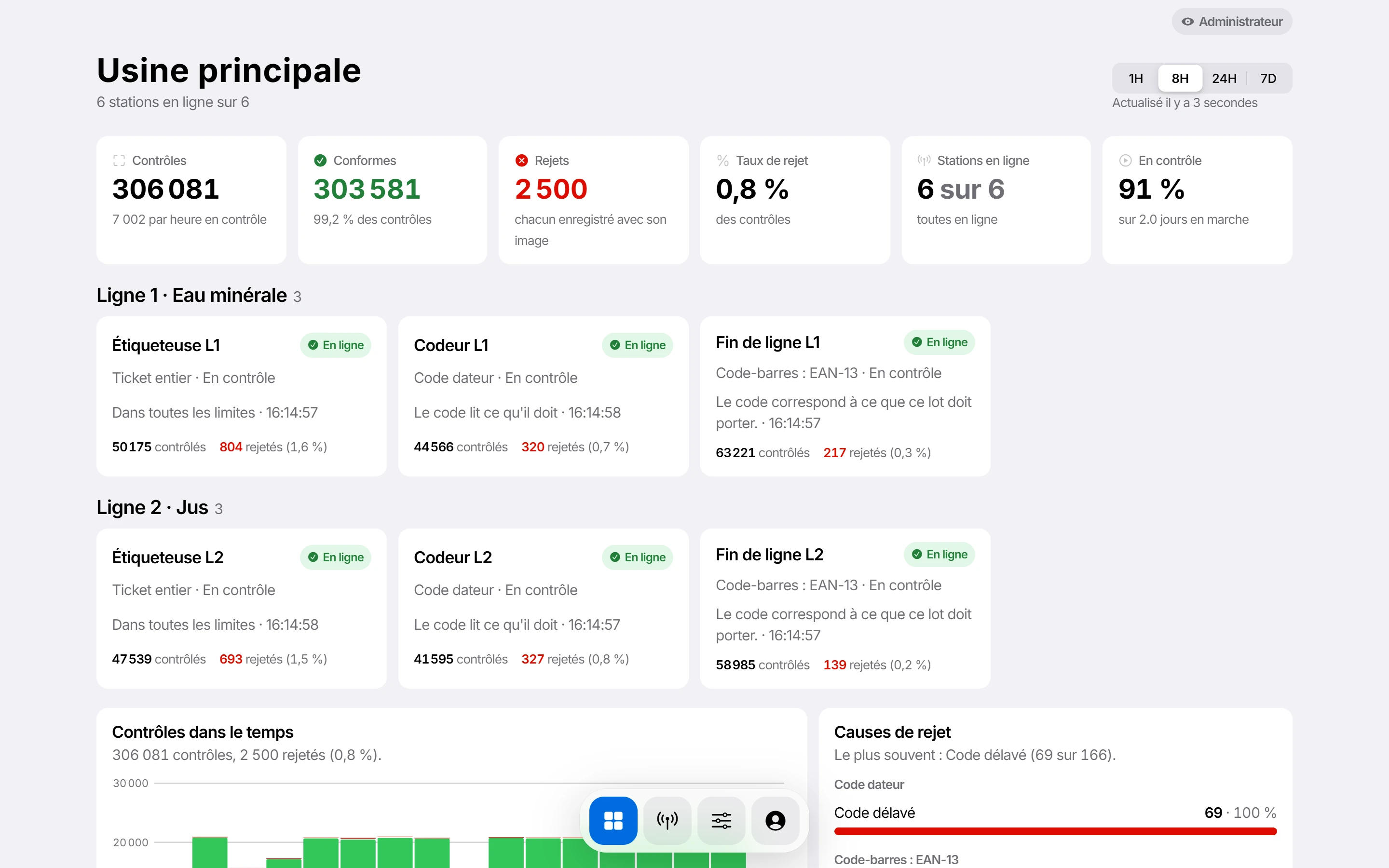Image resolution: width=1389 pixels, height=868 pixels.
Task: Click the antenna icon beside Stations en ligne
Action: tap(924, 160)
